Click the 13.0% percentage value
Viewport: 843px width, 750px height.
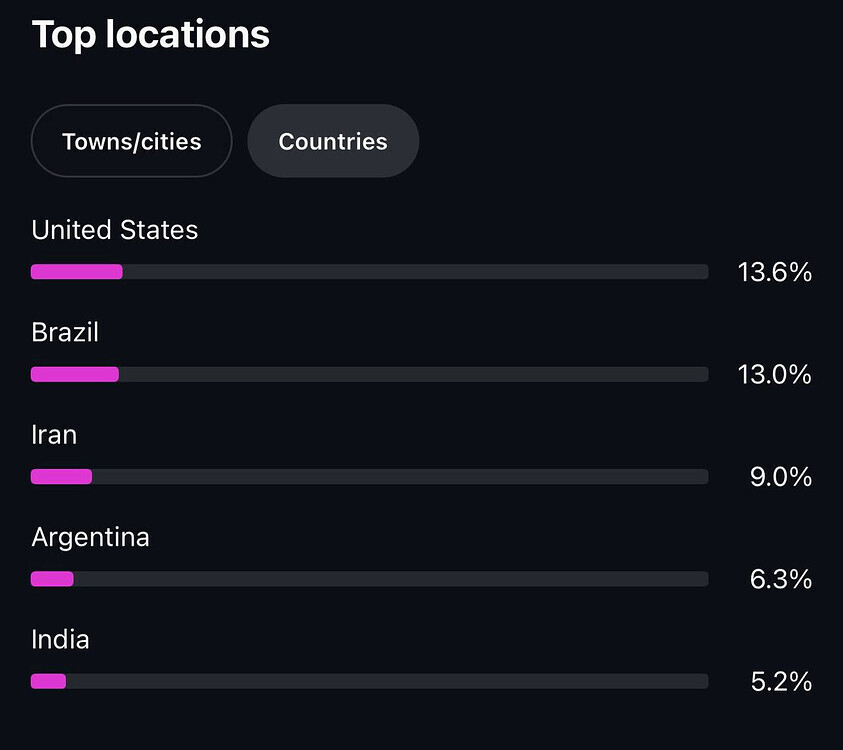[774, 374]
